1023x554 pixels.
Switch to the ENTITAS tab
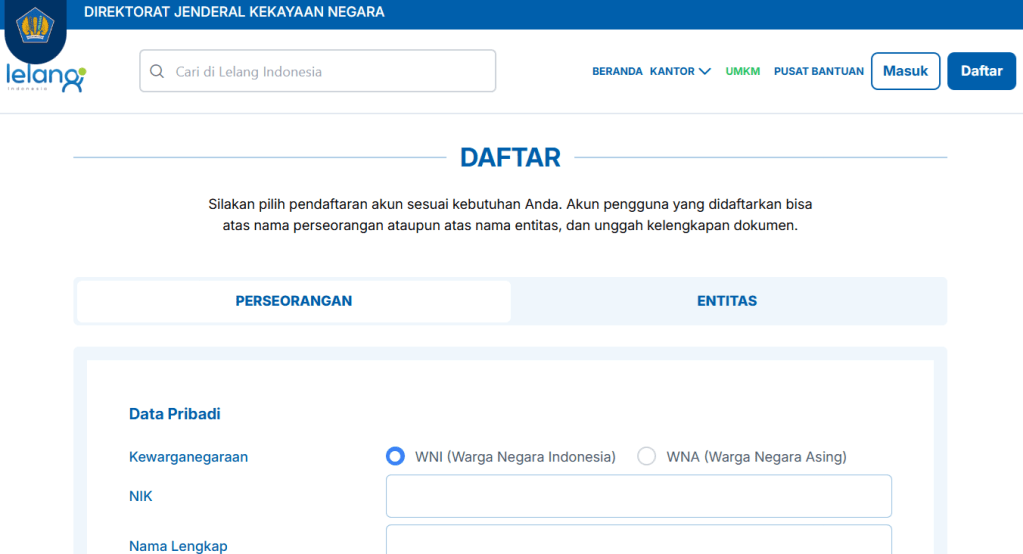pos(727,301)
